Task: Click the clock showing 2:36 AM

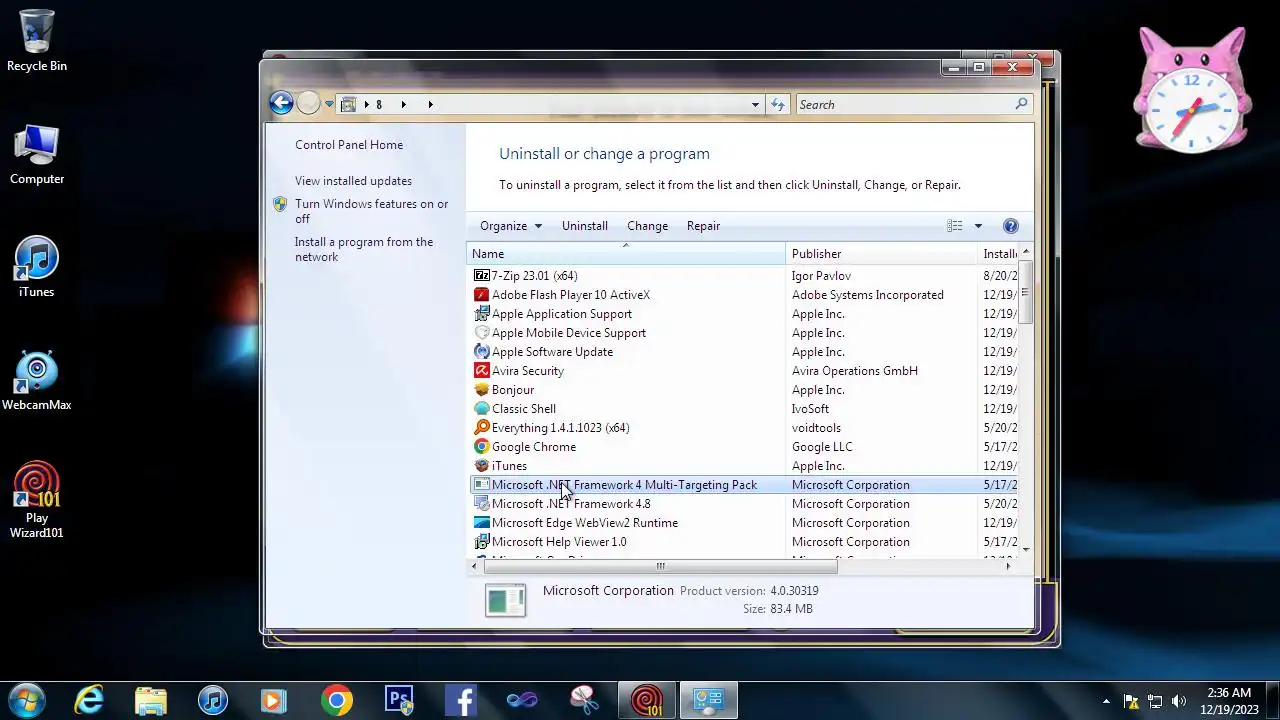Action: [1228, 692]
